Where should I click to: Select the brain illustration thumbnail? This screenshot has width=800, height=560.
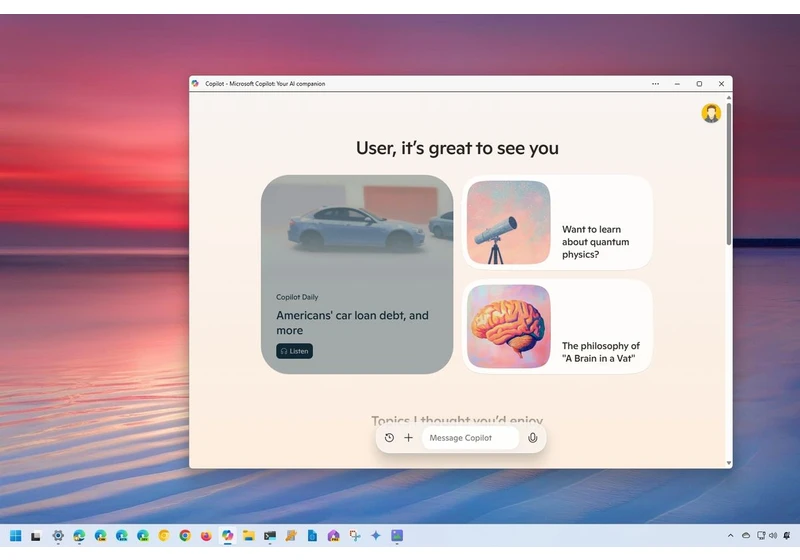pos(509,326)
